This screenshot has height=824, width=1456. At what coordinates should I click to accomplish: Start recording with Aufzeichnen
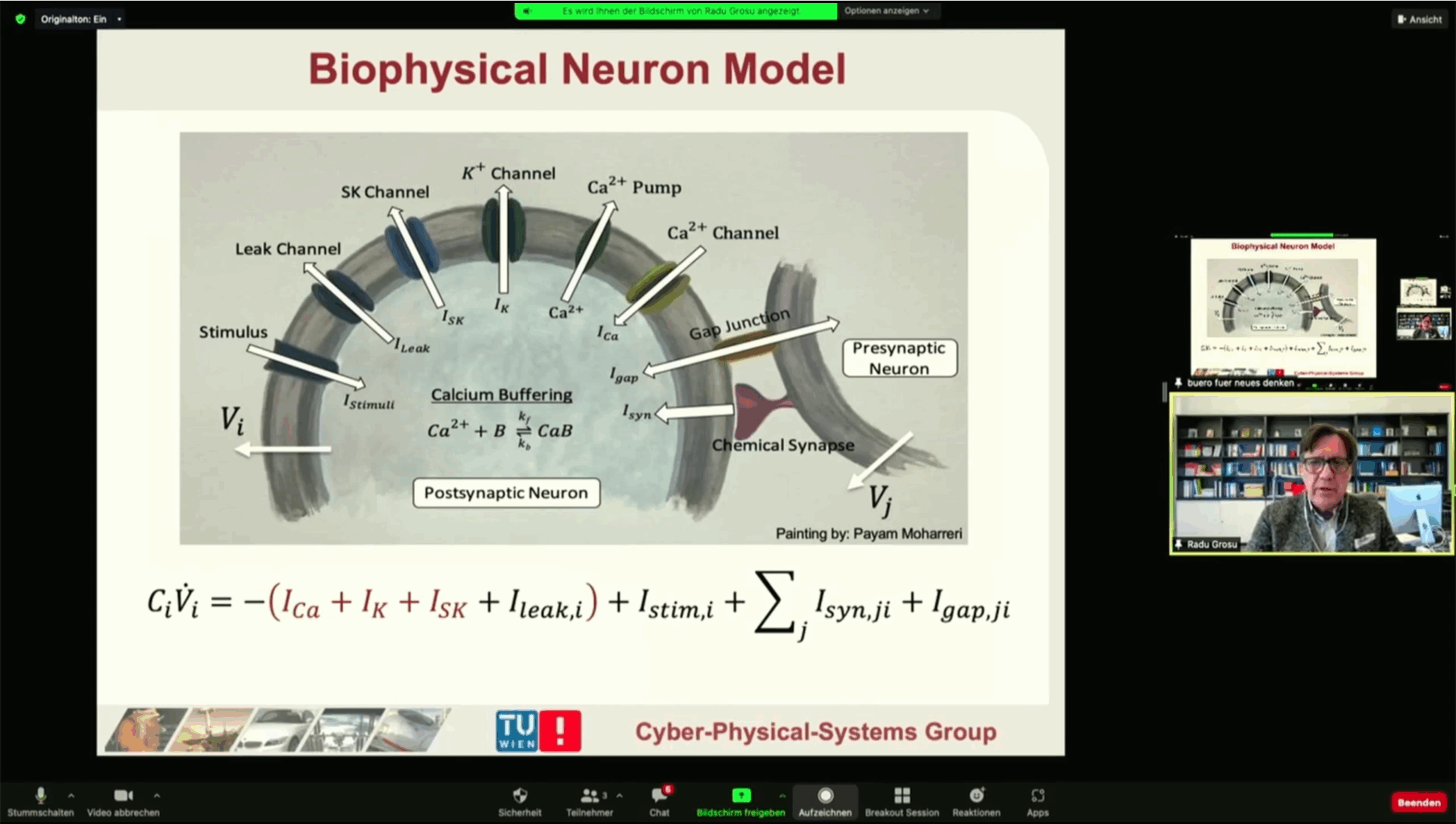point(825,796)
